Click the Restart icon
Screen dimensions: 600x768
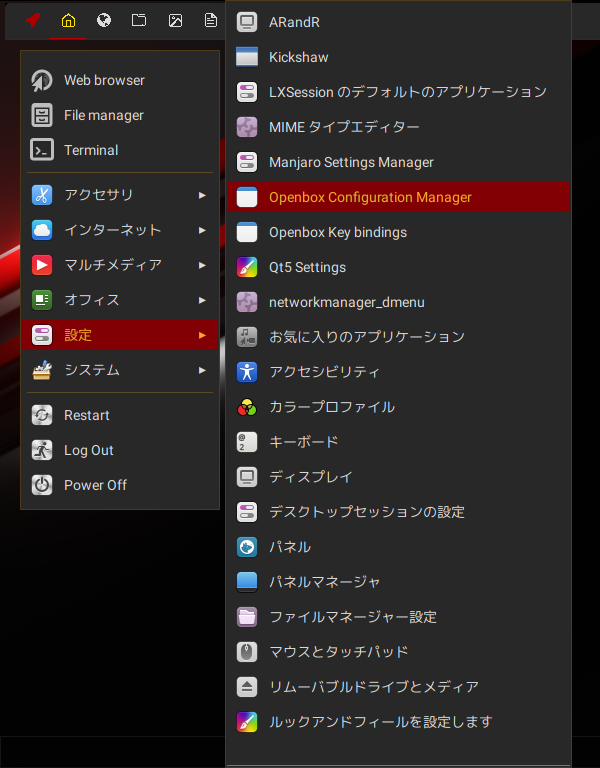pyautogui.click(x=42, y=415)
